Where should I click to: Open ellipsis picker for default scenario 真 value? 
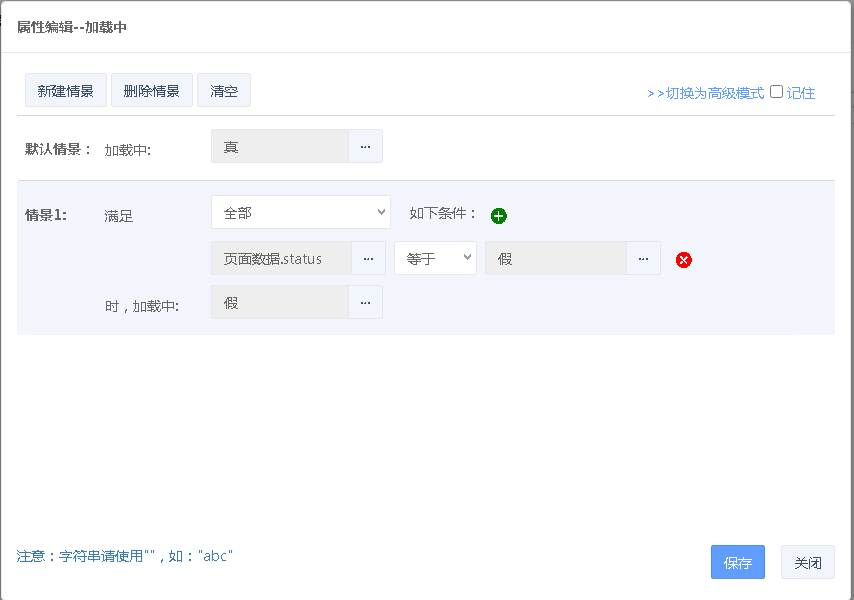(x=365, y=146)
